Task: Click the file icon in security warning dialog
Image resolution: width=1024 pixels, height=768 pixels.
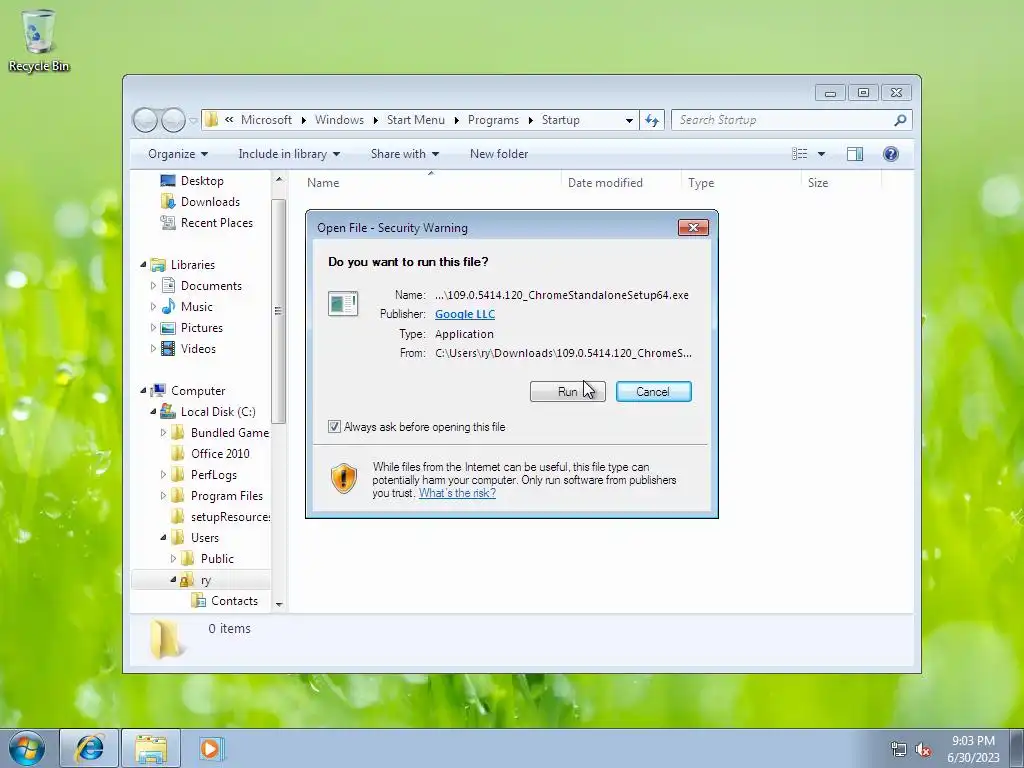Action: 343,304
